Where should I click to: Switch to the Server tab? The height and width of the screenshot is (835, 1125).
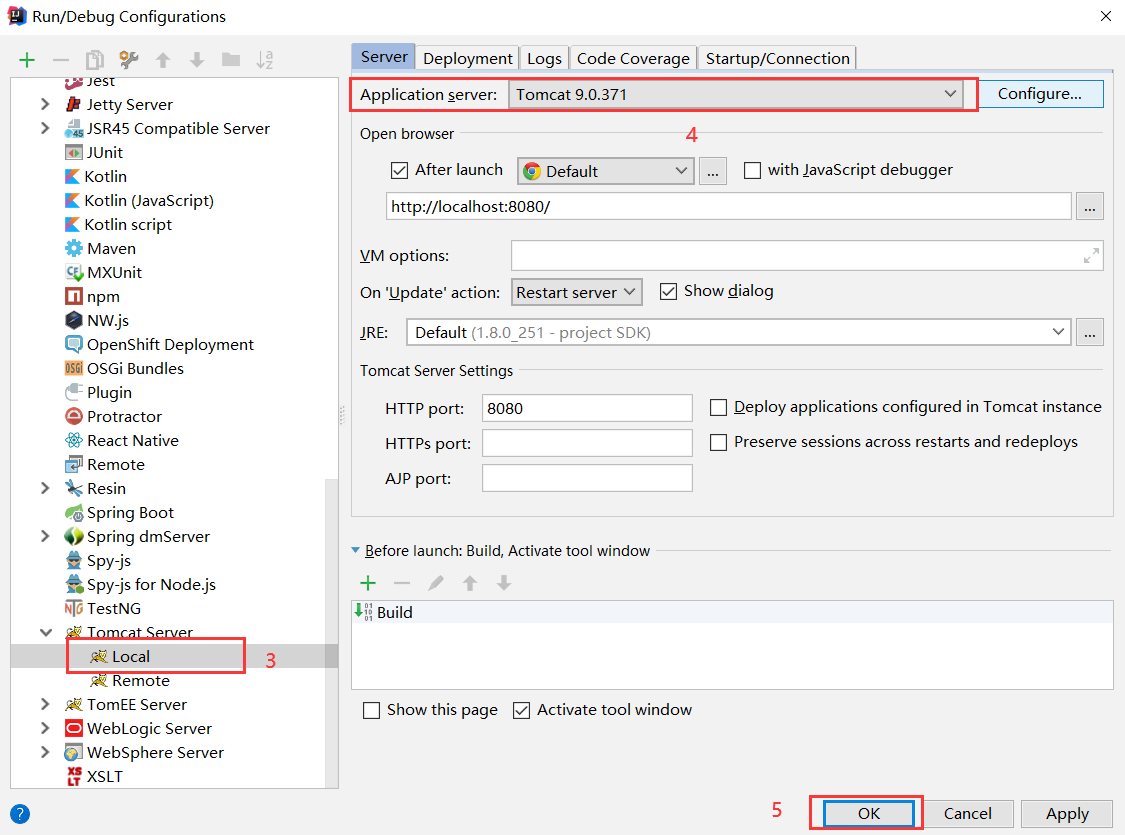coord(384,57)
